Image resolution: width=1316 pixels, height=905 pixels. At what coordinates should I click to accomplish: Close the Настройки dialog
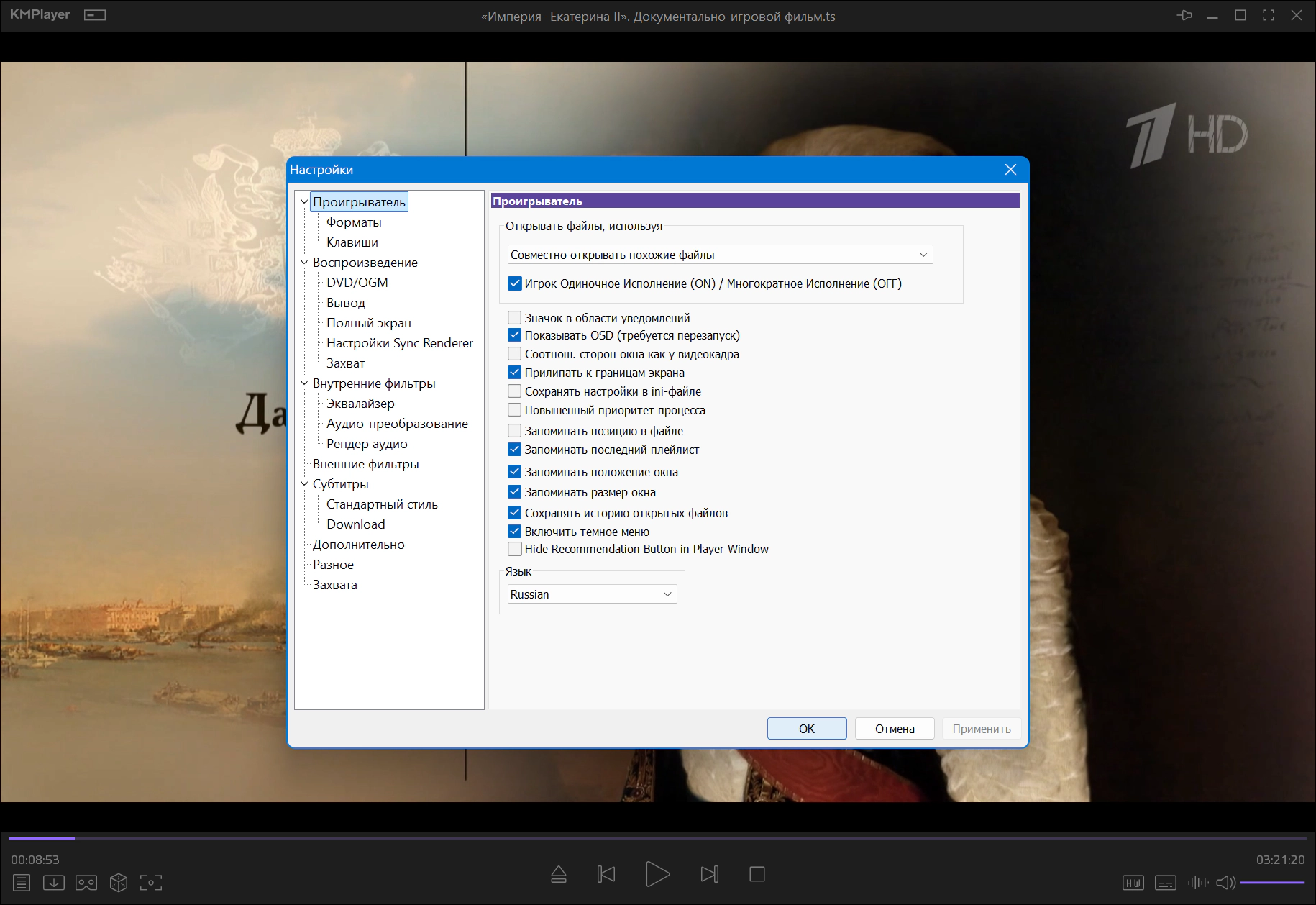coord(1010,169)
